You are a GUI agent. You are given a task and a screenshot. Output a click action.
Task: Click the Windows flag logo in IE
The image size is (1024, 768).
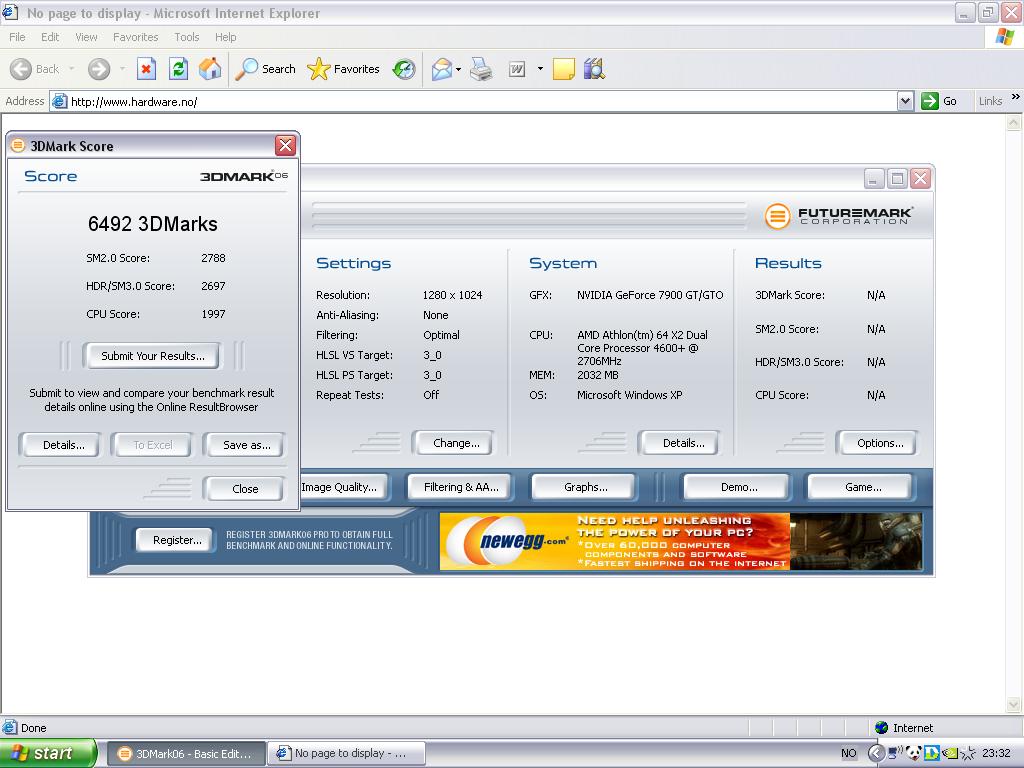[1005, 37]
